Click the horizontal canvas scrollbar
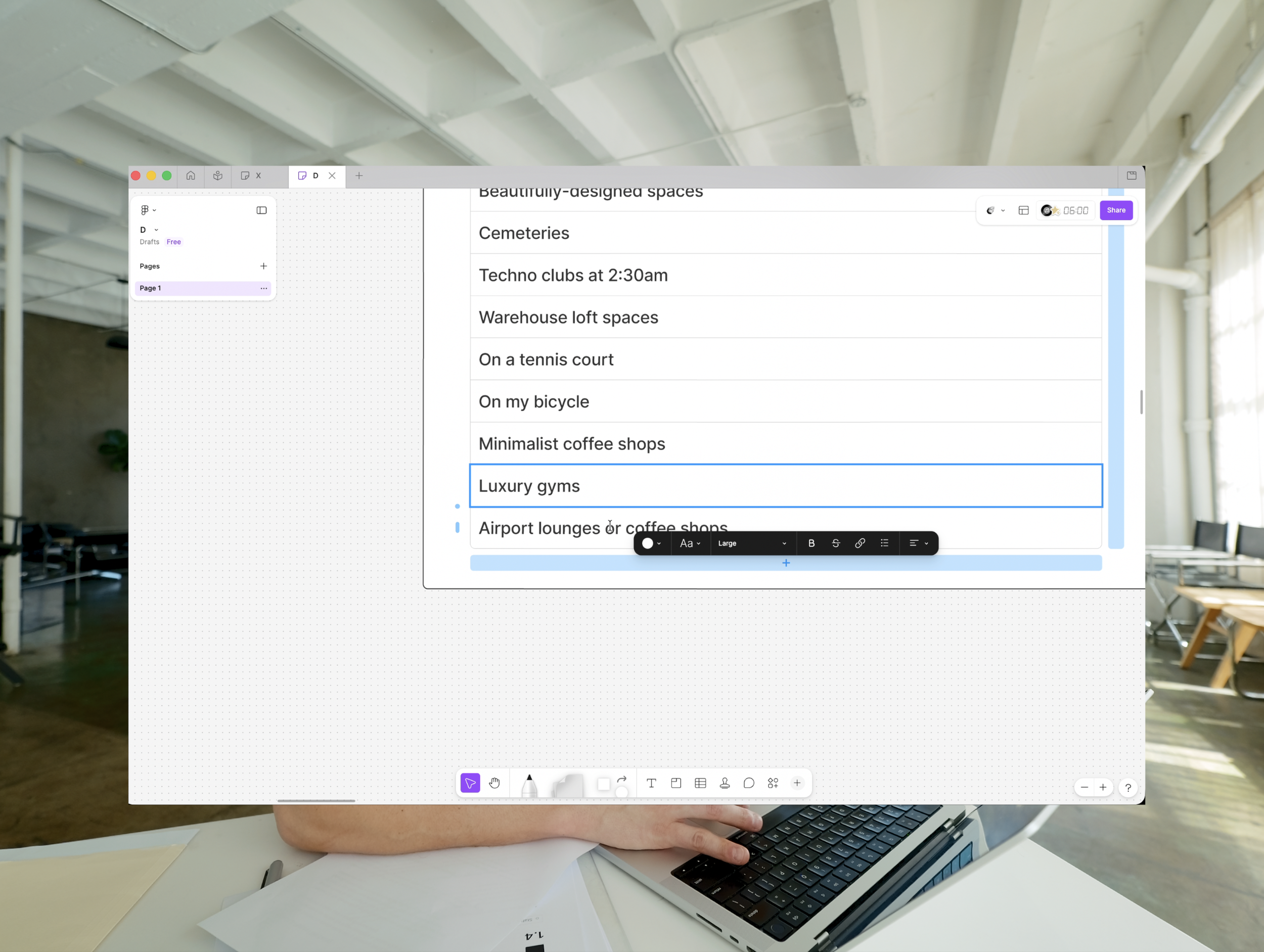 pyautogui.click(x=316, y=800)
